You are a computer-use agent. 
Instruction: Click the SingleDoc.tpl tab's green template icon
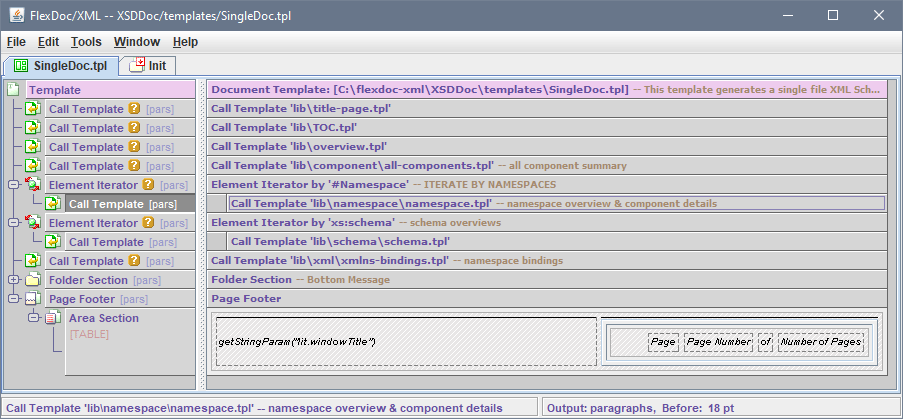(21, 66)
